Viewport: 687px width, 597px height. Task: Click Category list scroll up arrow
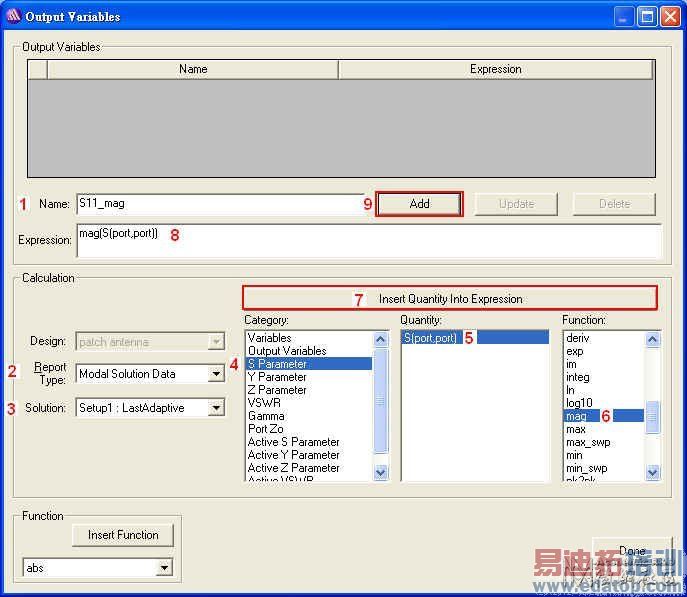tap(380, 339)
